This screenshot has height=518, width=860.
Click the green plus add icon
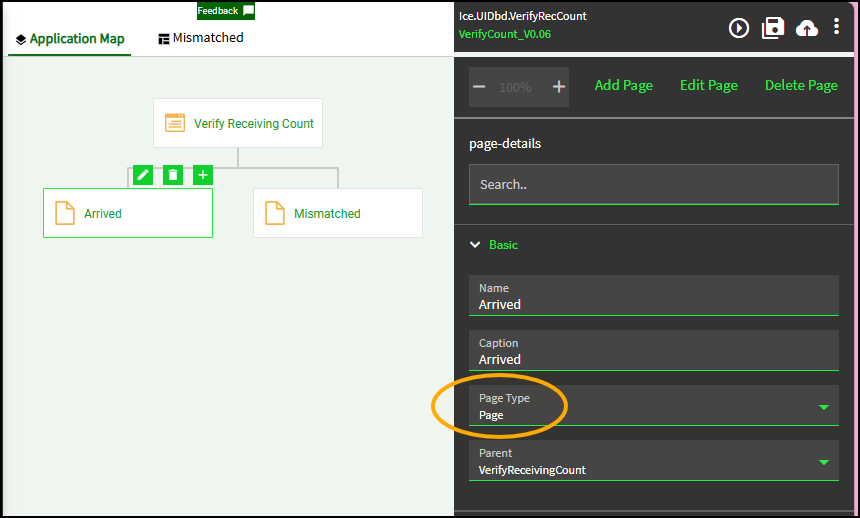(203, 175)
